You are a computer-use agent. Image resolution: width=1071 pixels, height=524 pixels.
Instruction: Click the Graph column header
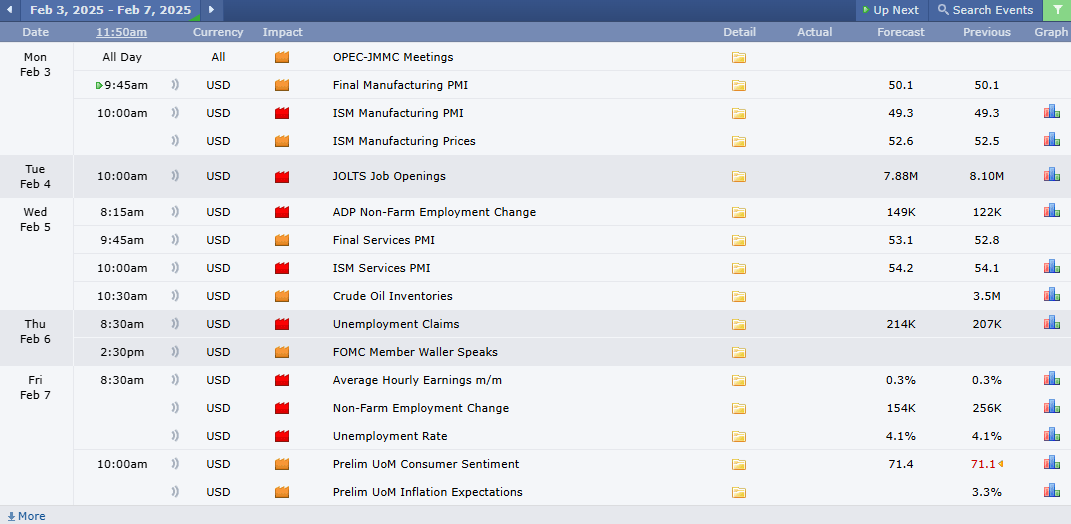[x=1051, y=32]
